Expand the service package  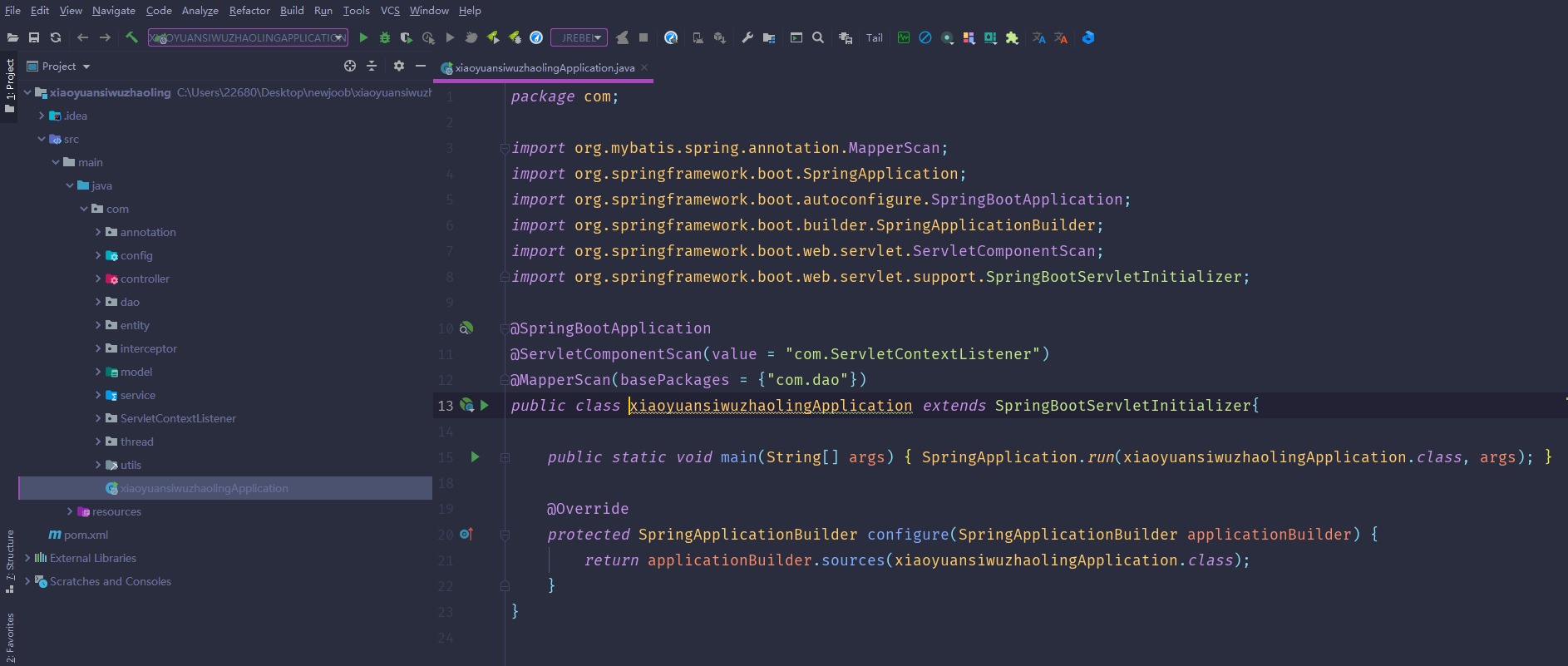tap(98, 395)
